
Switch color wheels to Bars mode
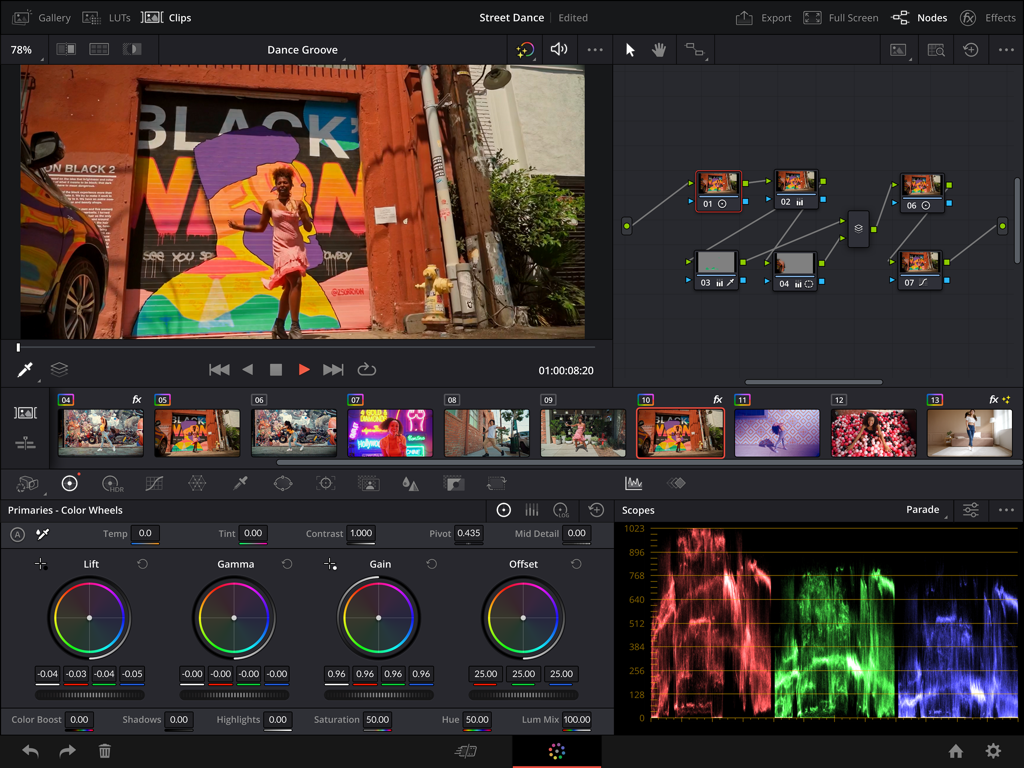tap(531, 510)
